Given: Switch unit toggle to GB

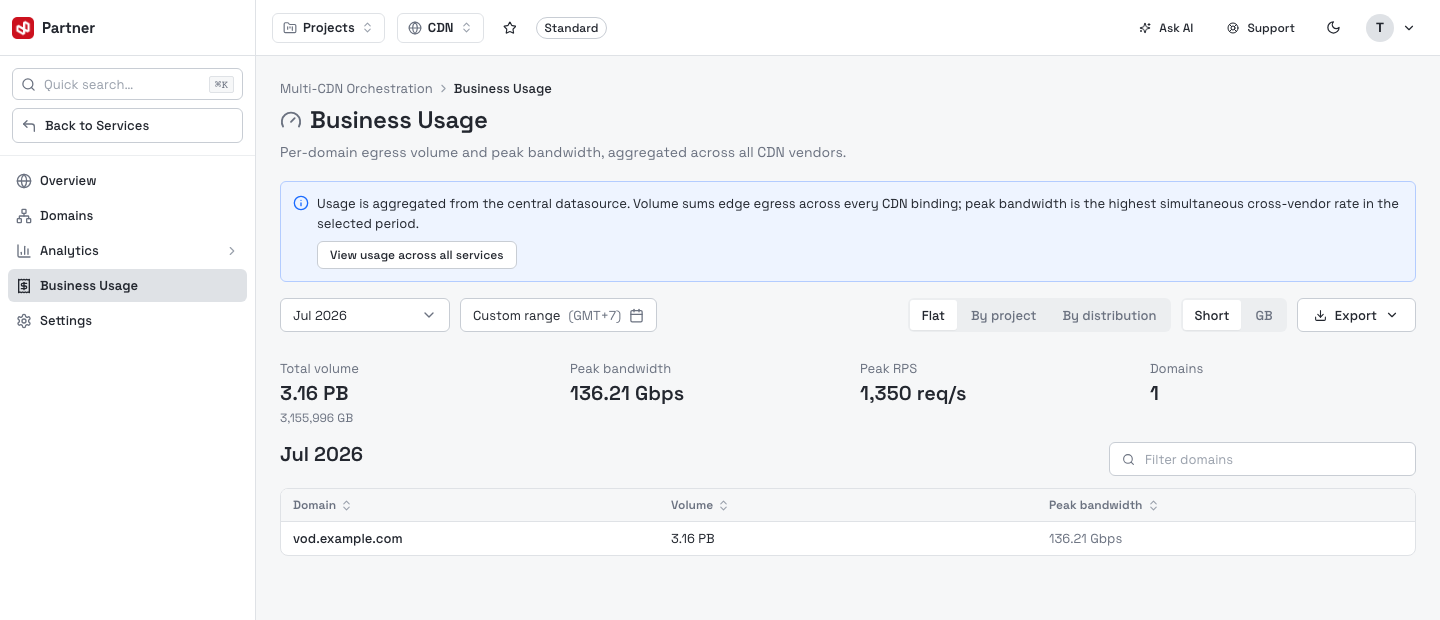Looking at the screenshot, I should (1264, 315).
